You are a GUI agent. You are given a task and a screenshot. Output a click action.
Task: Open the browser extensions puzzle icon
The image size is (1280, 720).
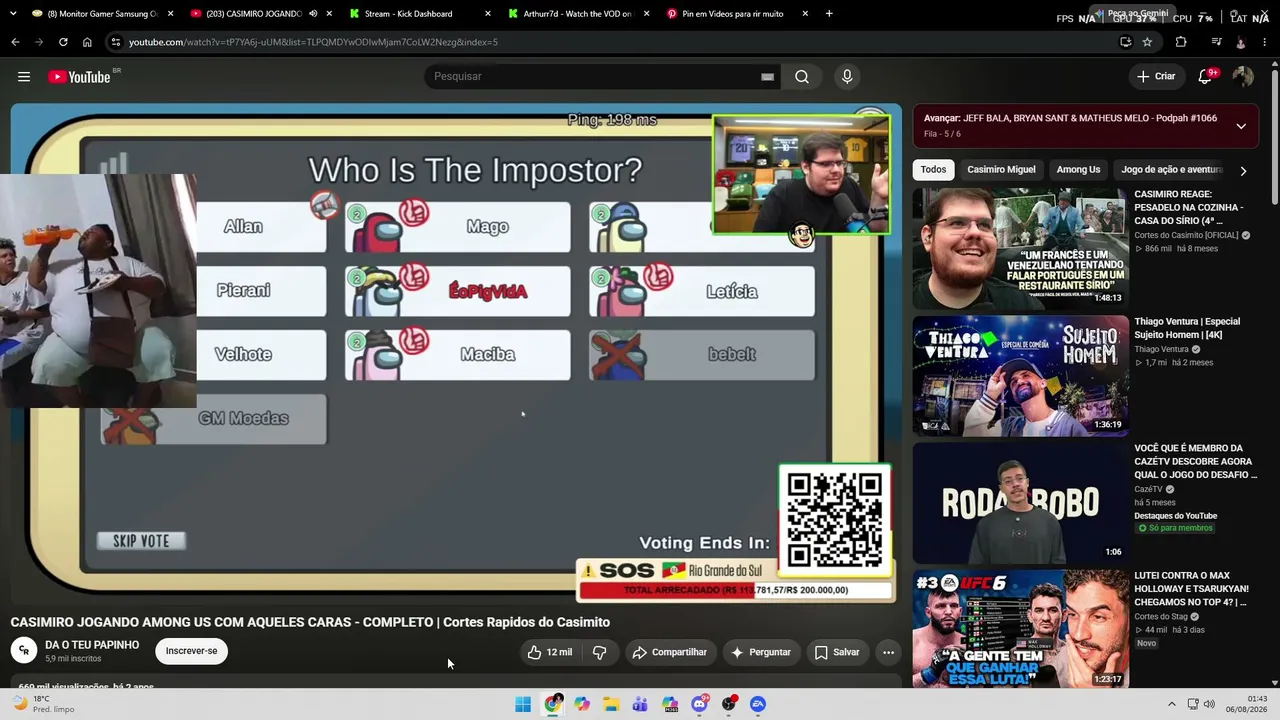coord(1181,42)
